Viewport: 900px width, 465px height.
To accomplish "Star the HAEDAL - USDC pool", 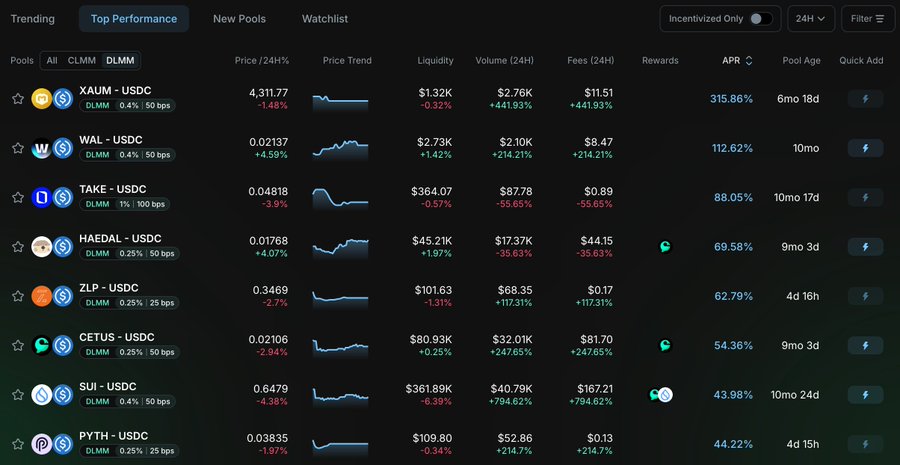I will click(x=18, y=247).
